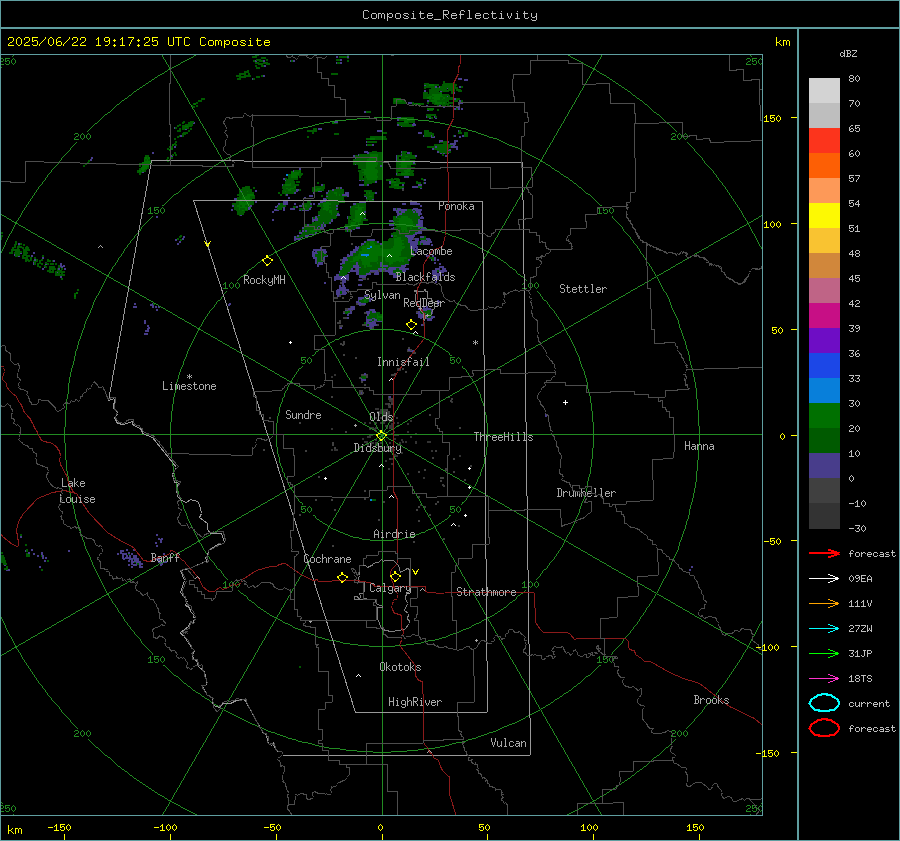
Task: Click the Ponoka city label
Action: tap(456, 206)
